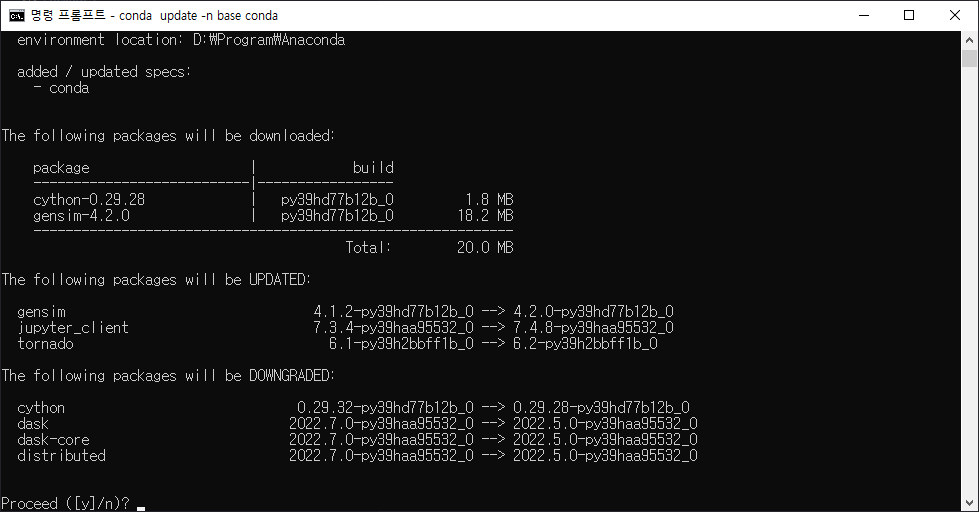The height and width of the screenshot is (512, 979).
Task: Click gensim's old version '4.1.2-py39hd77b12b_0'
Action: (393, 312)
